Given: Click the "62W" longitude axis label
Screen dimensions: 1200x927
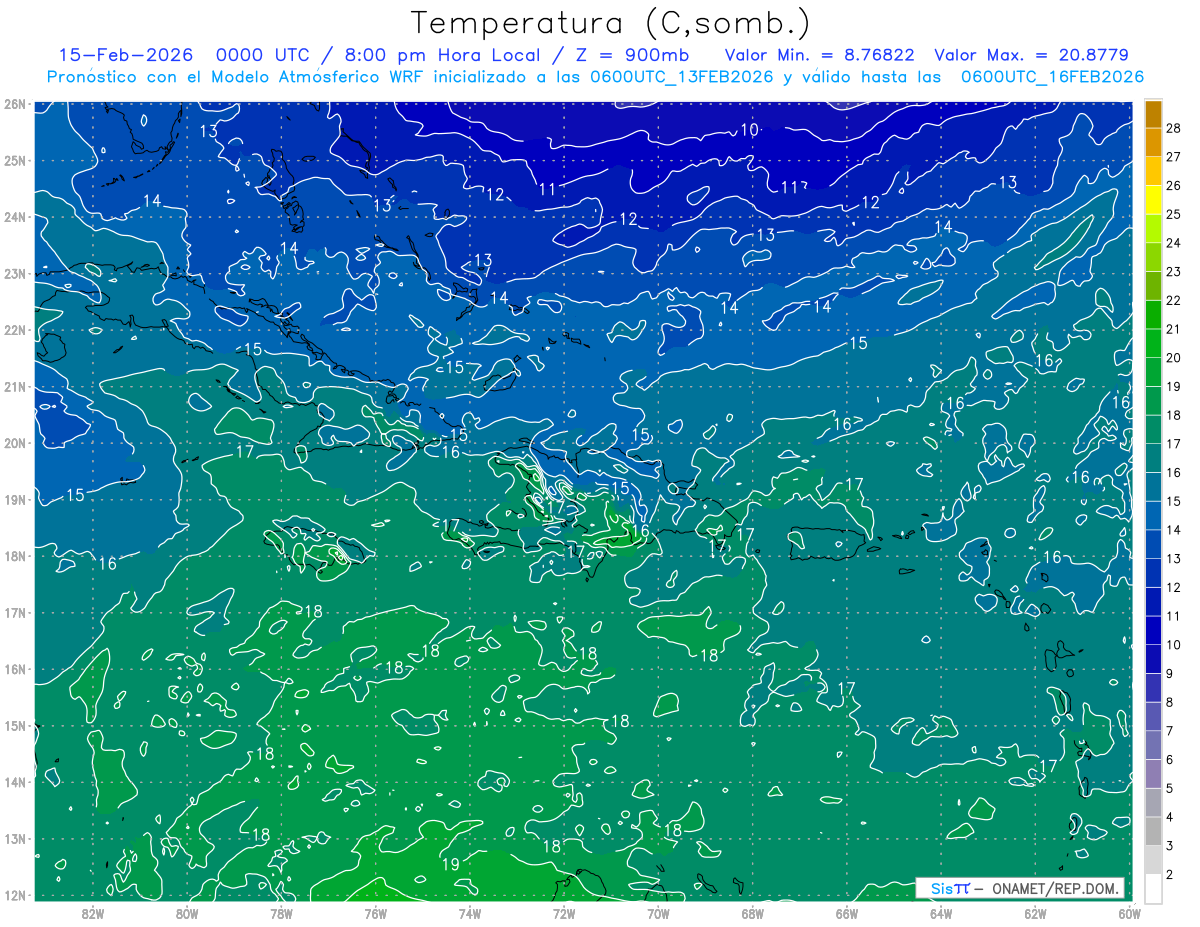Looking at the screenshot, I should pos(1035,912).
